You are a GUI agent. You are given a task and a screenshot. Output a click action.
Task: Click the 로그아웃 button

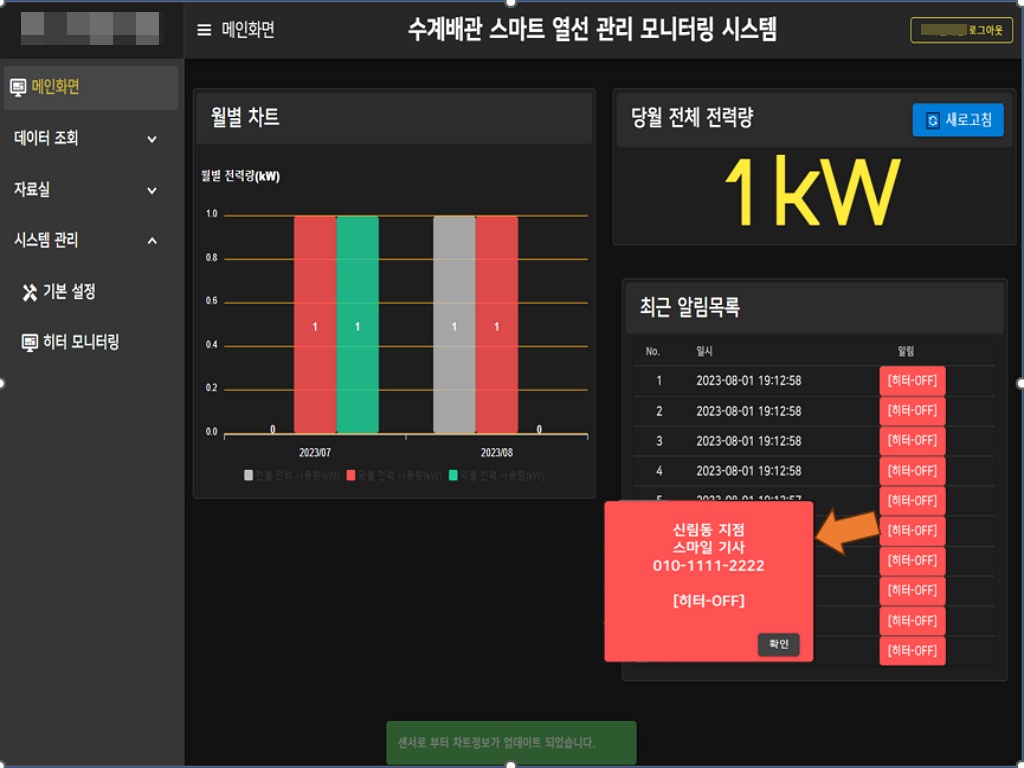pyautogui.click(x=961, y=30)
